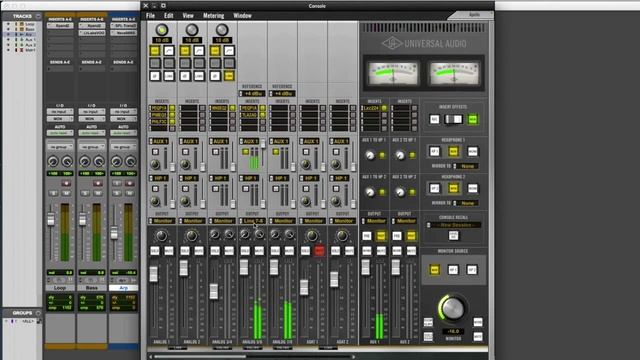Solo the ADAT 2 channel
Viewport: 640px width, 360px height.
click(x=336, y=251)
